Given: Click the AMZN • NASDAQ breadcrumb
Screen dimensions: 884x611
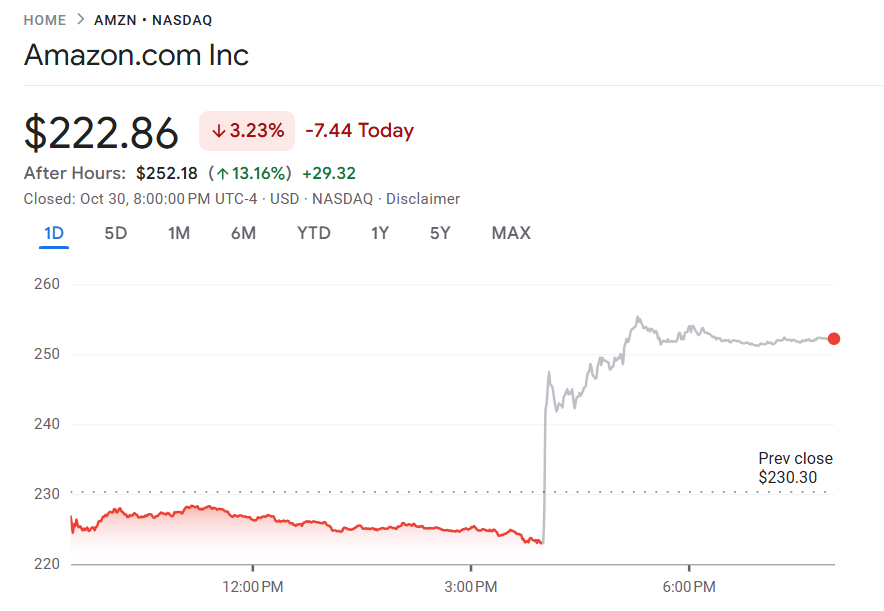Looking at the screenshot, I should point(153,20).
